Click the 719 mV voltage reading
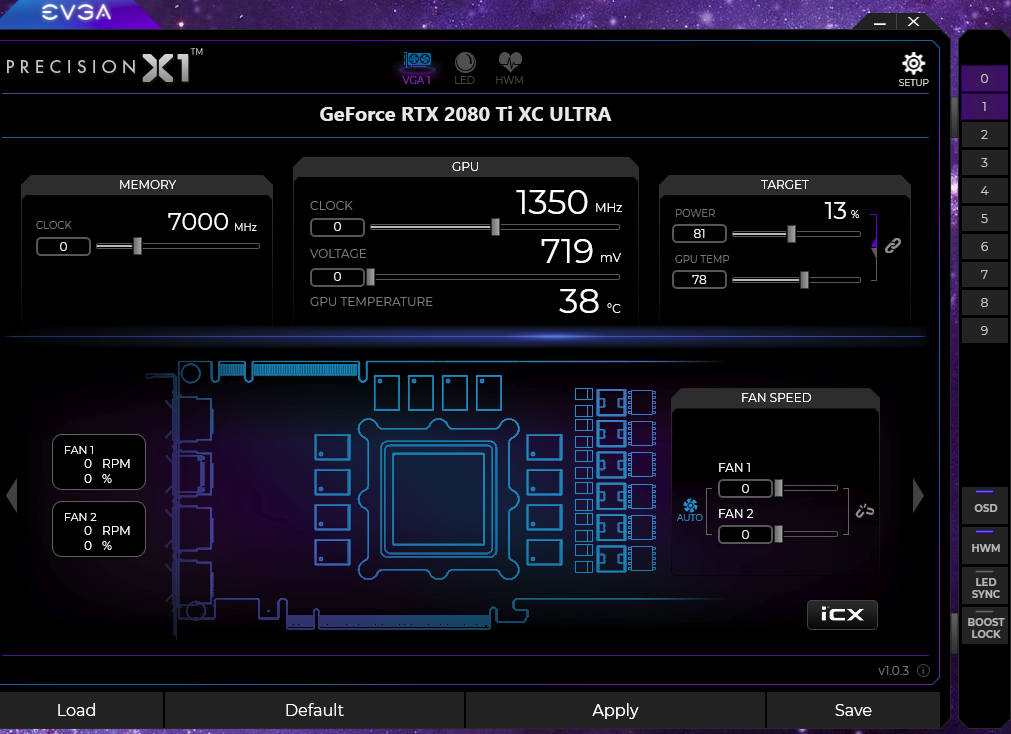 click(580, 252)
